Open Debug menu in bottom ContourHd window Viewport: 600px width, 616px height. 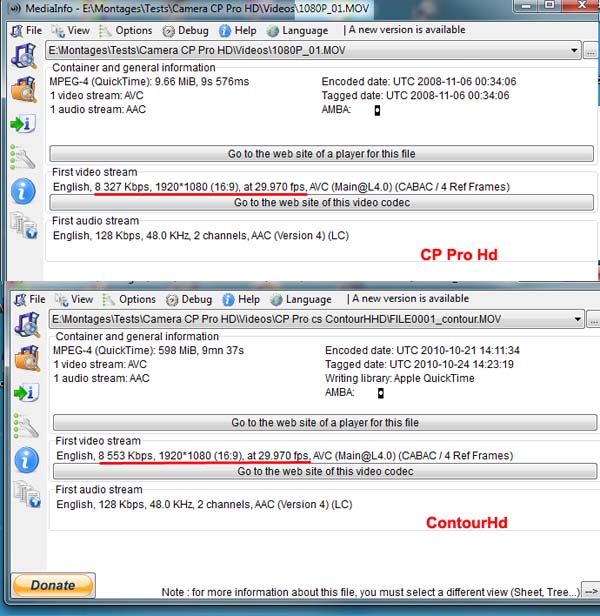[x=189, y=299]
